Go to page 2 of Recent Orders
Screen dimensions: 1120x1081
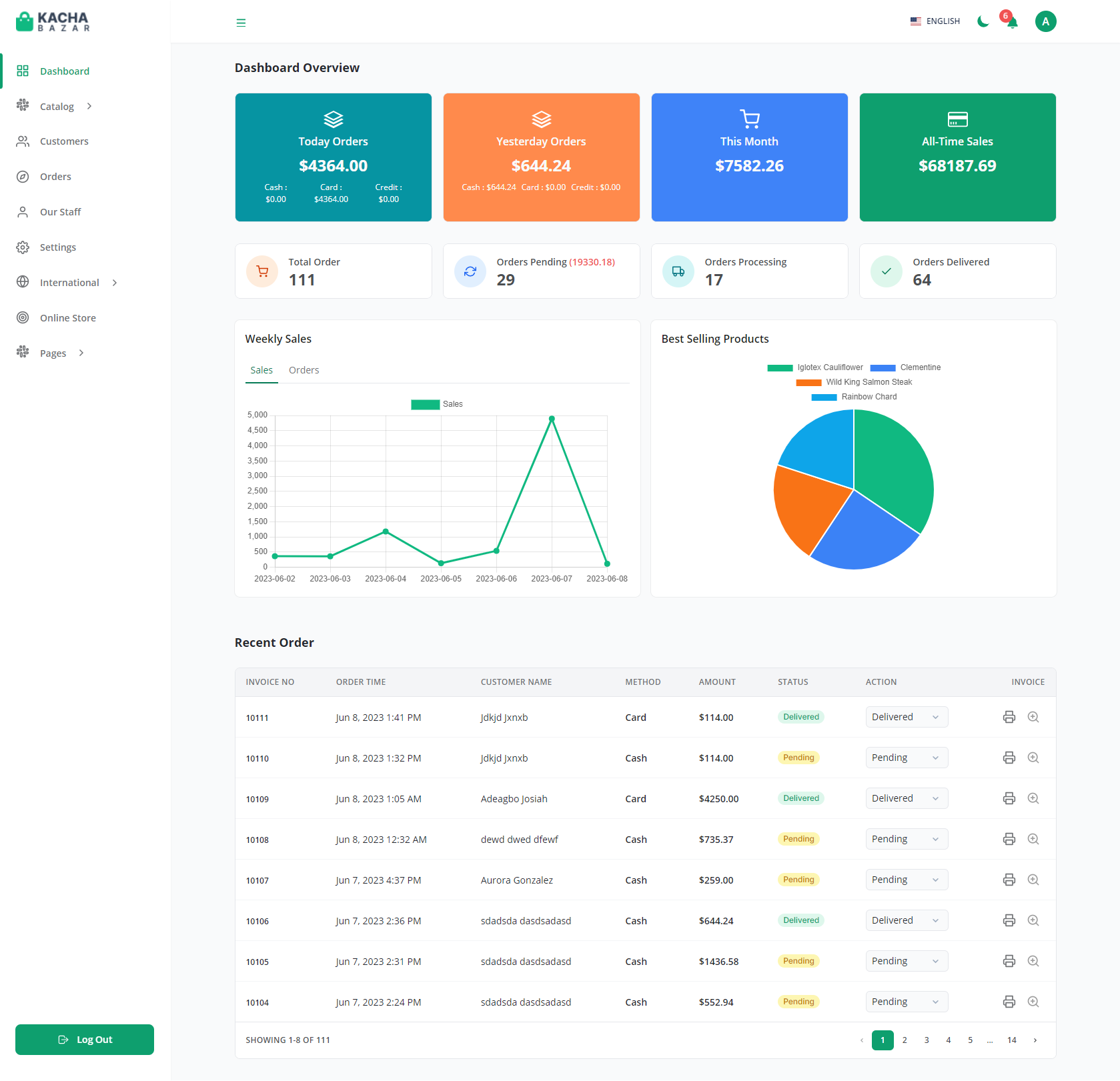point(905,1040)
